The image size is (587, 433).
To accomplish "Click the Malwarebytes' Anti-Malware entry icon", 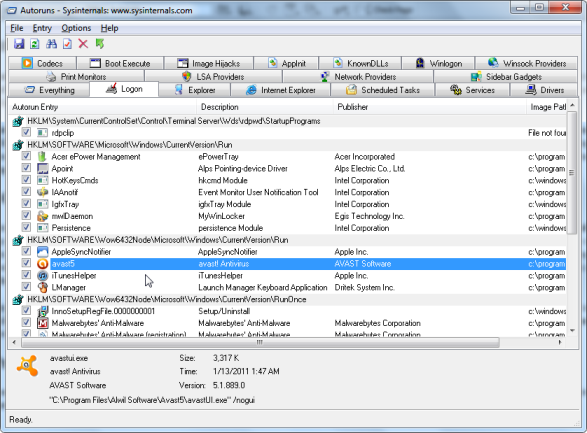I will [x=43, y=323].
